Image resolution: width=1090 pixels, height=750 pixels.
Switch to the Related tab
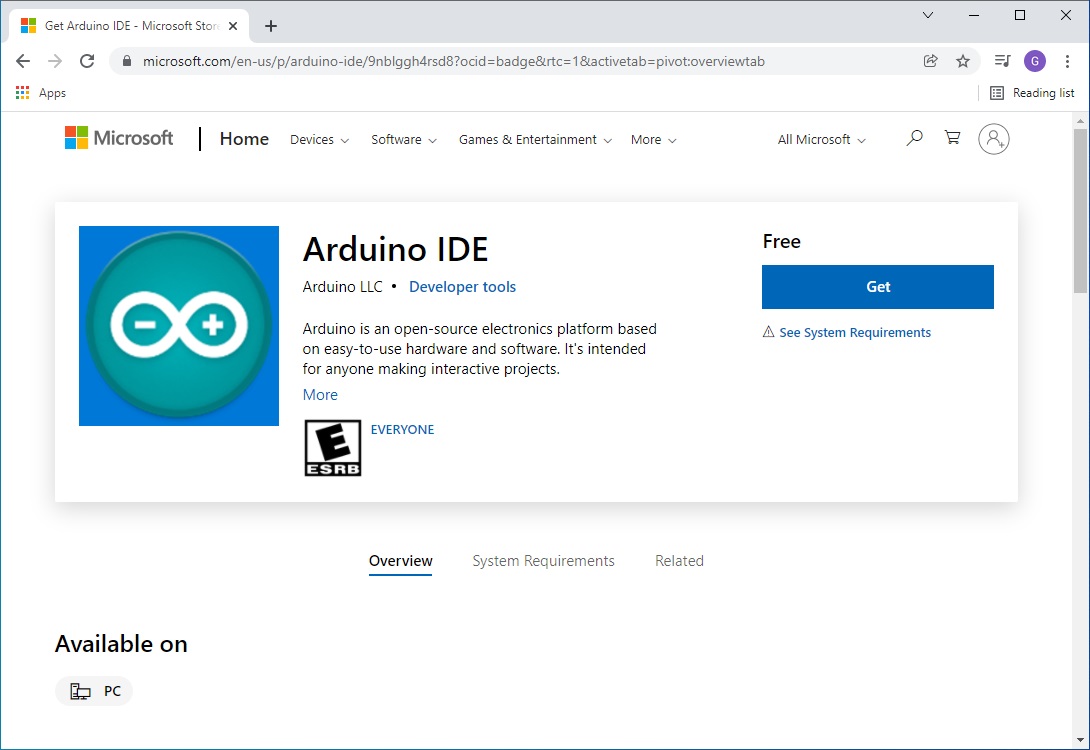coord(679,561)
